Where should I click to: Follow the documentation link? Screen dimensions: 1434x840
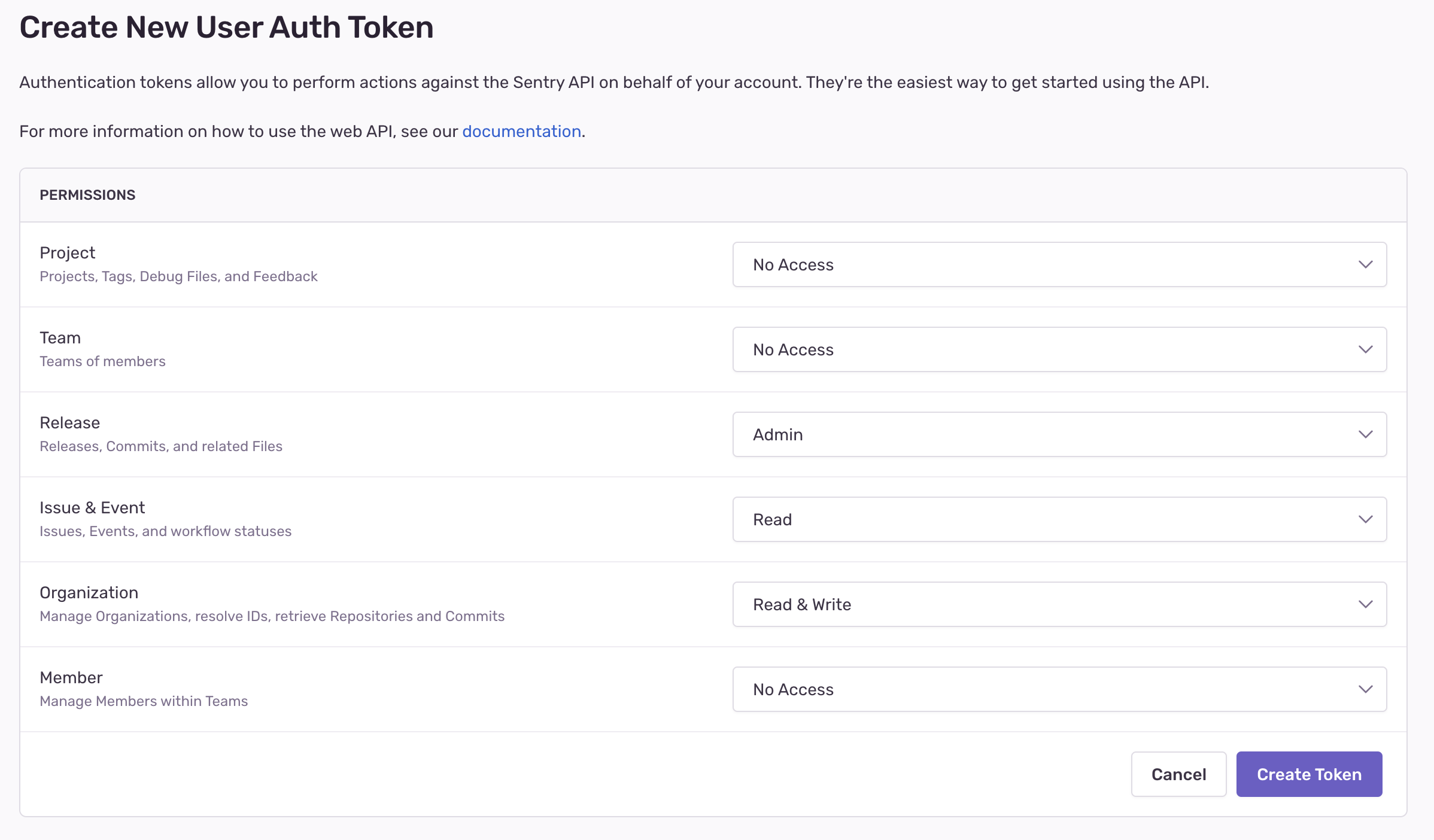click(x=521, y=132)
